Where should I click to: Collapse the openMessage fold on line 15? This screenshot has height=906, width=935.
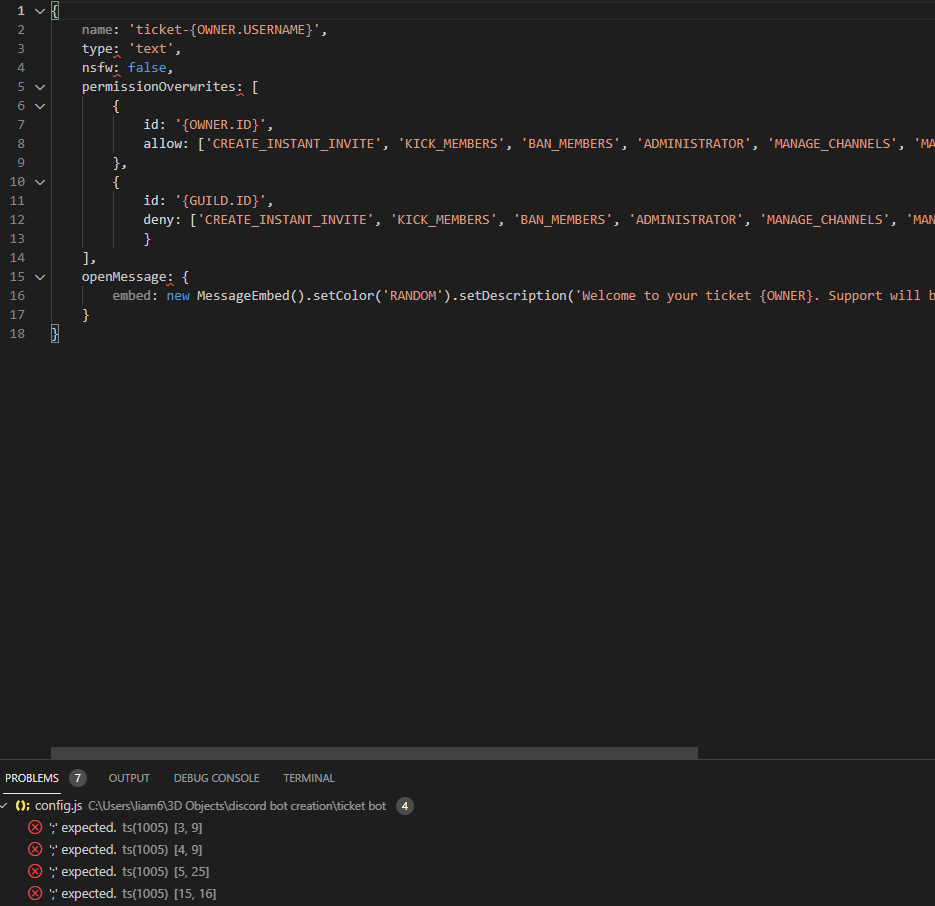tap(39, 276)
